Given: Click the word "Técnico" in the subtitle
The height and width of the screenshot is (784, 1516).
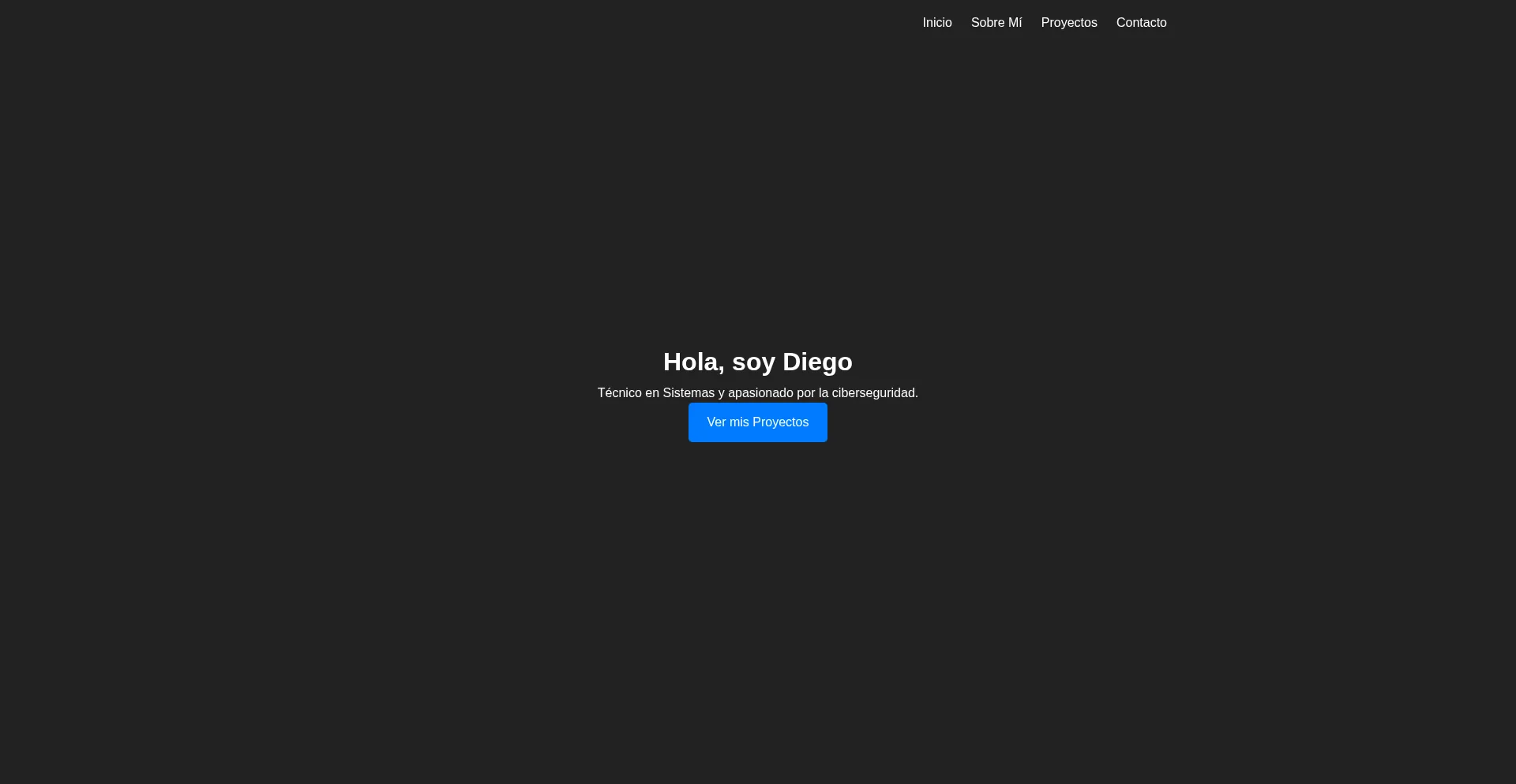Looking at the screenshot, I should click(619, 393).
